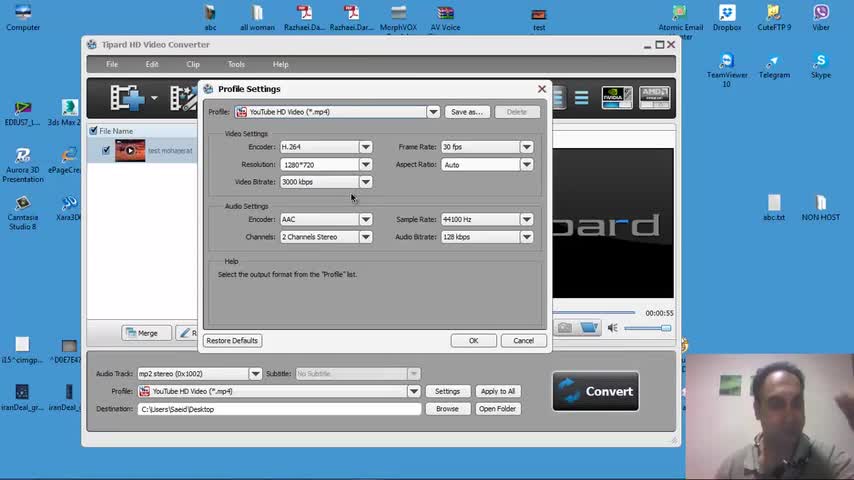Adjust the preview volume slider
Image resolution: width=854 pixels, height=480 pixels.
tap(648, 328)
